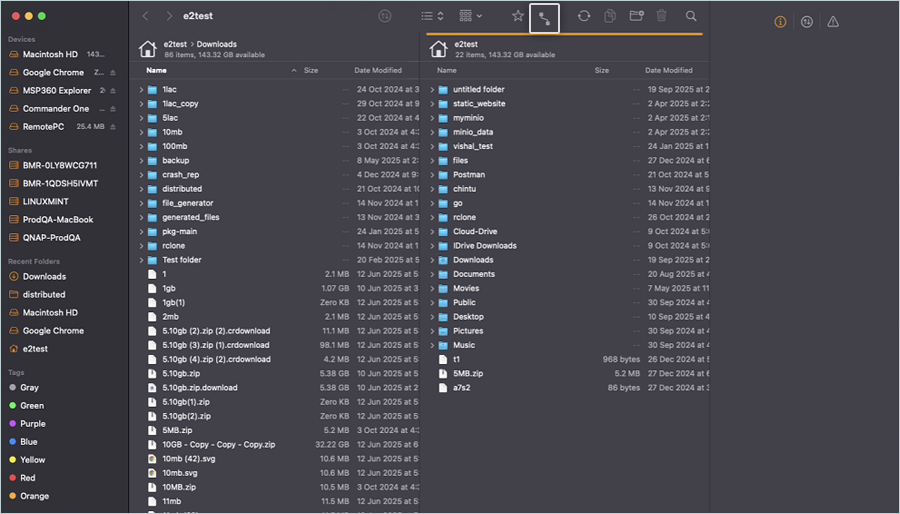Sort left pane by Name column
900x514 pixels.
[157, 71]
